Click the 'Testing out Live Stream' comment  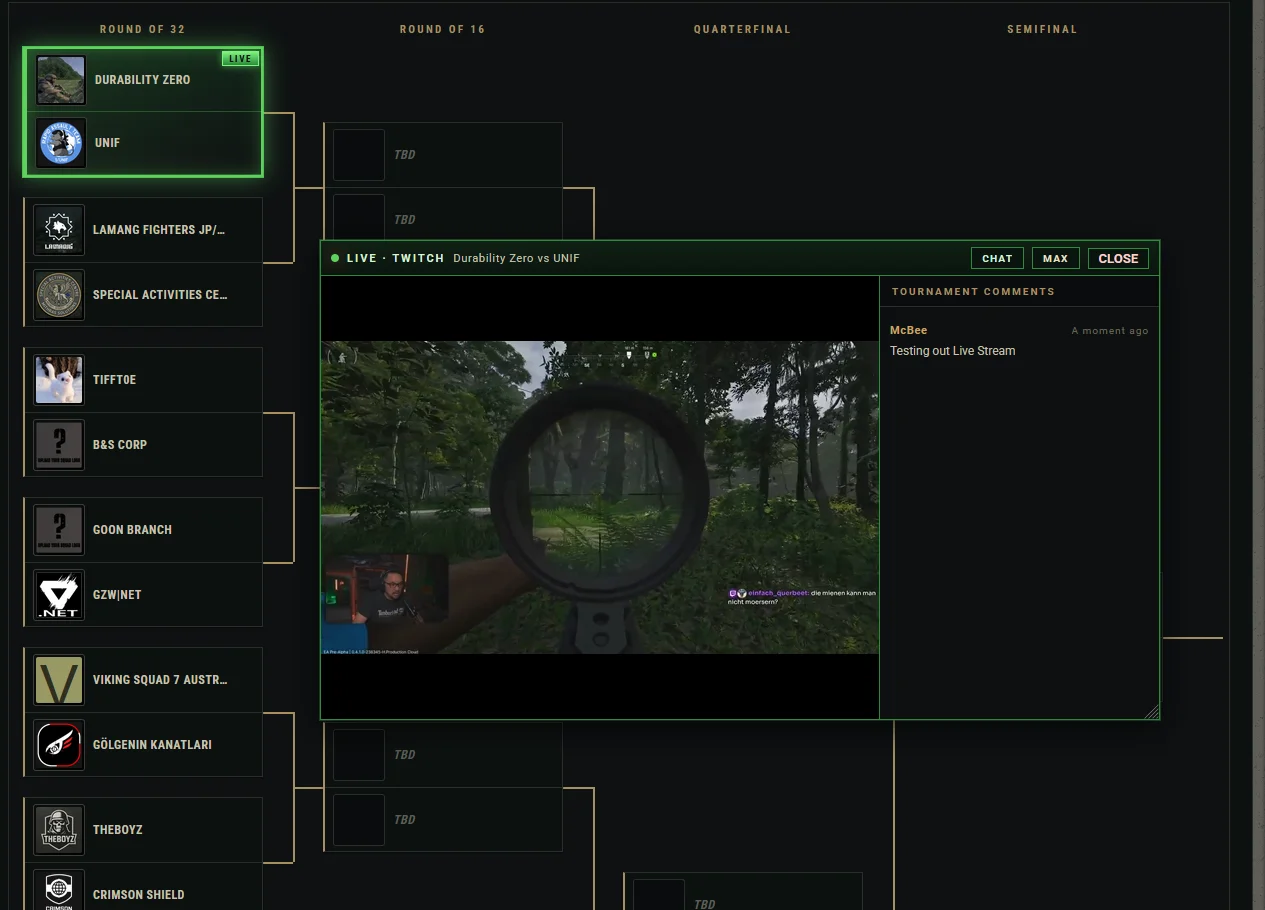[x=952, y=351]
